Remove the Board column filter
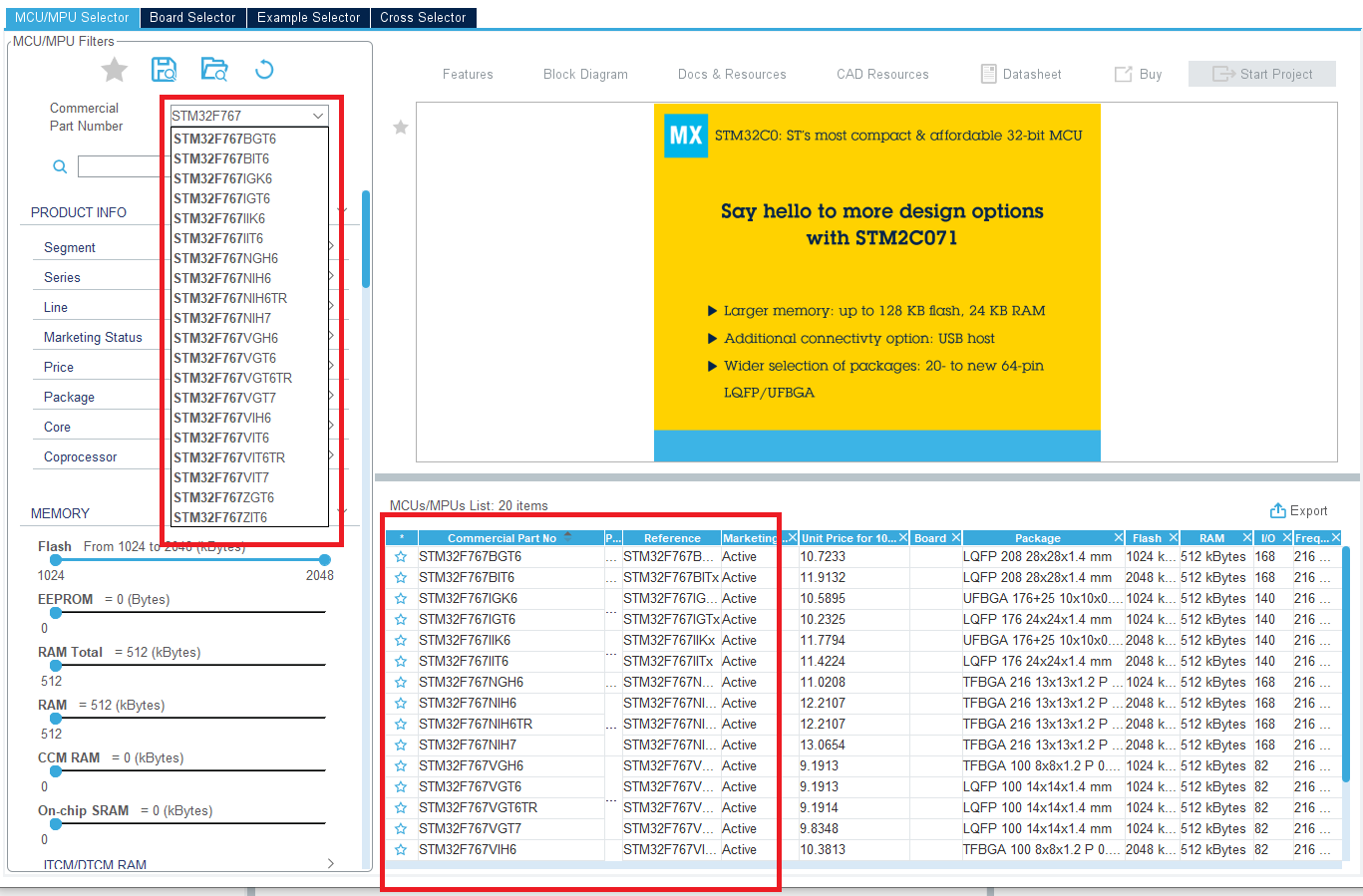The image size is (1363, 896). pos(956,537)
